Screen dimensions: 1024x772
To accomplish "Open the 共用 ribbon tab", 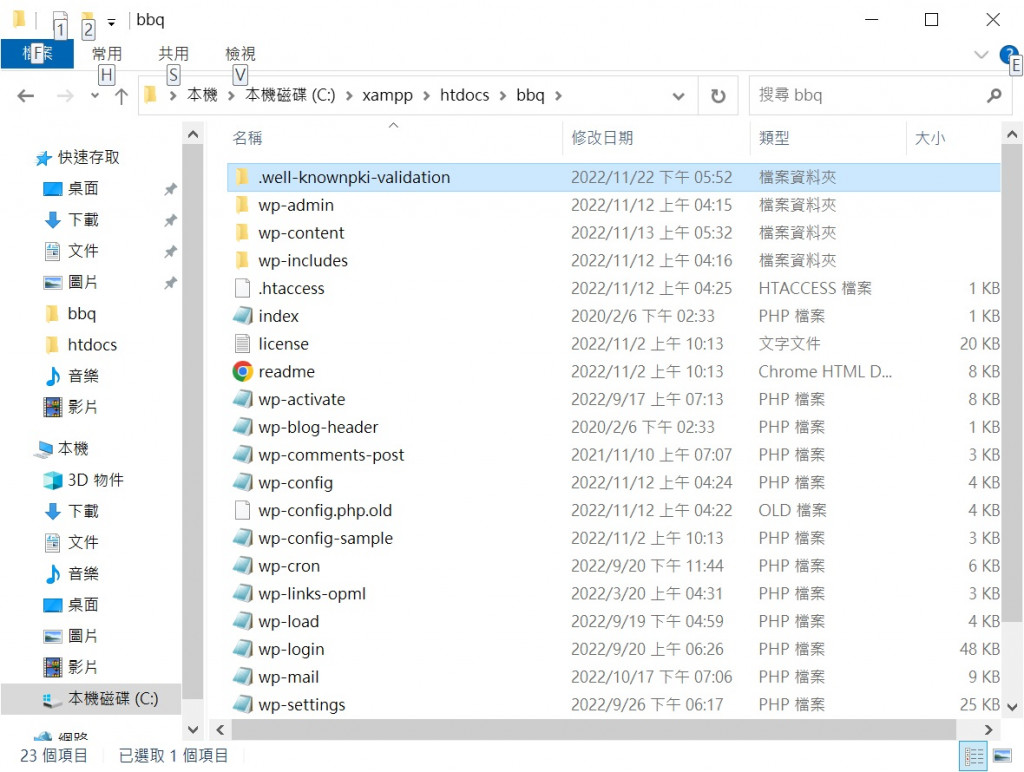I will coord(173,54).
